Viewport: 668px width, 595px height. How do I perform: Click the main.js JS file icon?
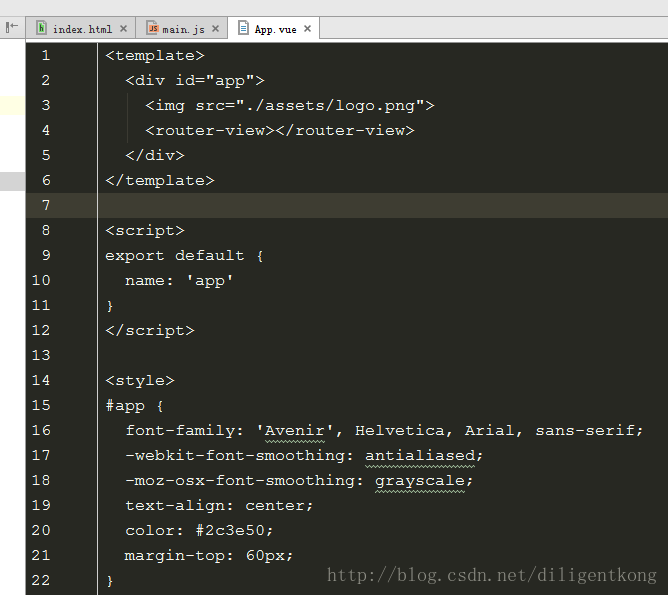coord(152,28)
